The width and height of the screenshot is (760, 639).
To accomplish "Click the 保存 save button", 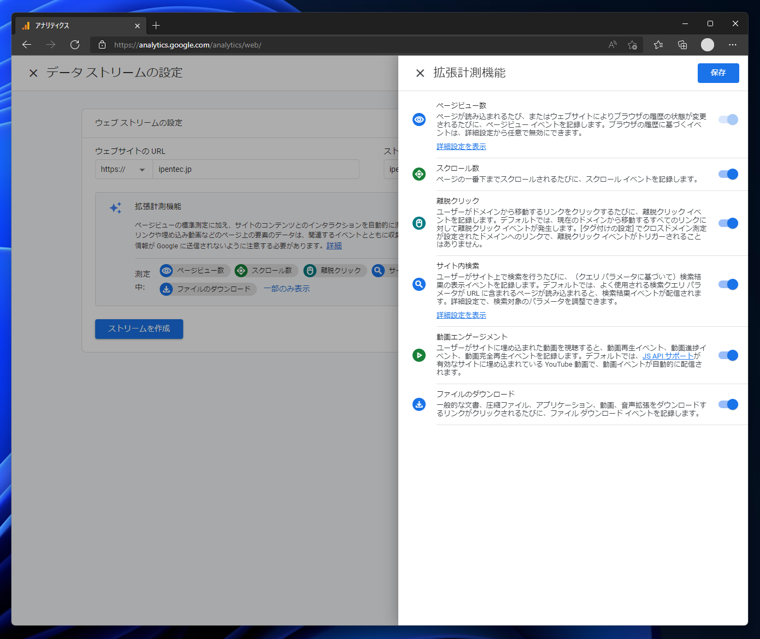I will point(718,73).
